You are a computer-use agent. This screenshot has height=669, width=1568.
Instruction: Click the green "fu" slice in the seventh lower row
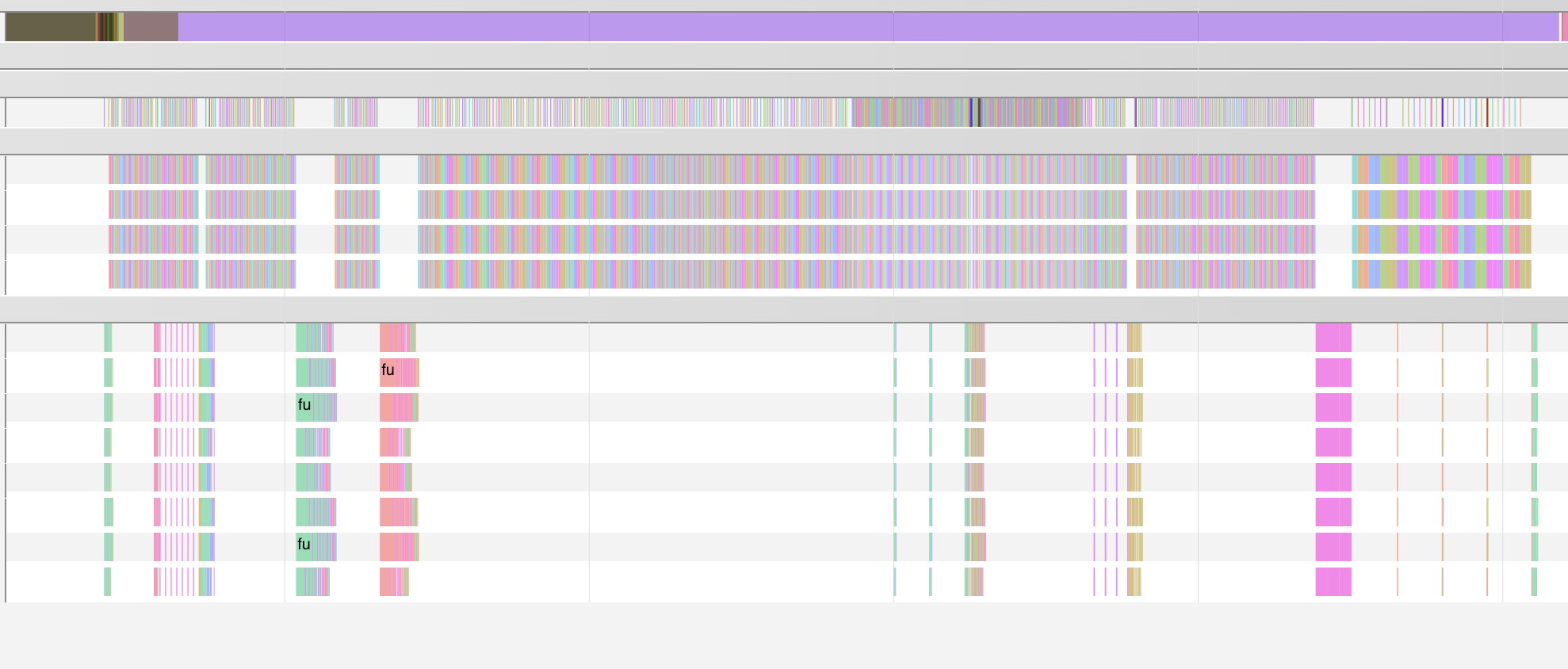coord(304,547)
